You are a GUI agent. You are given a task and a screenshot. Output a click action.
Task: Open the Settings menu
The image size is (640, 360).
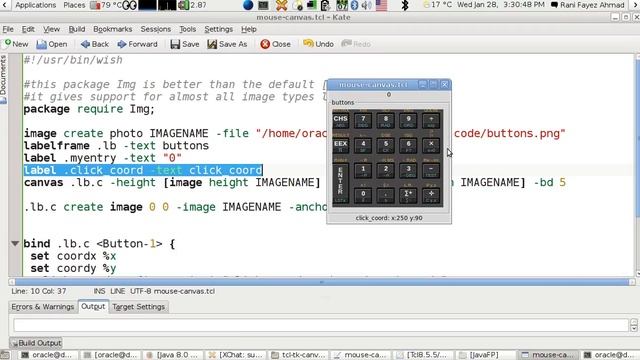(x=218, y=29)
